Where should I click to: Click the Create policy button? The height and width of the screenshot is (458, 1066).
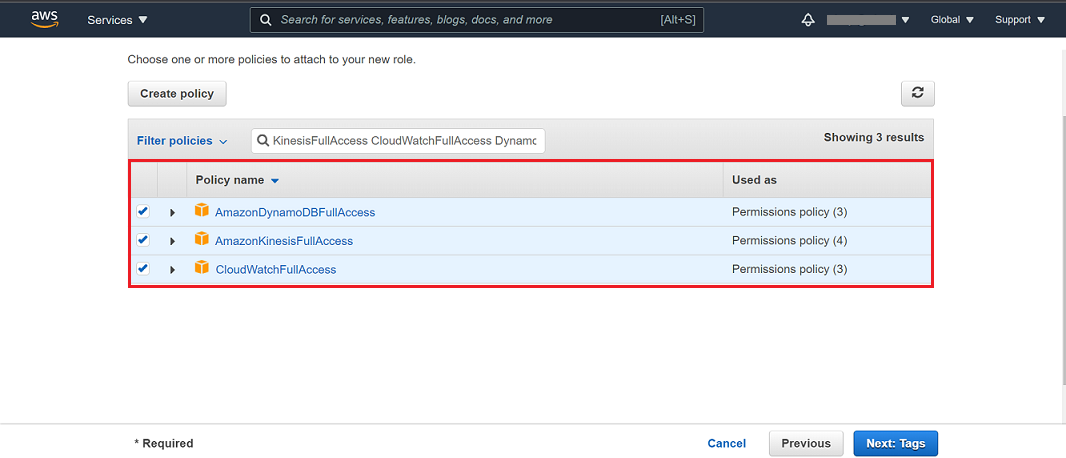[x=177, y=94]
